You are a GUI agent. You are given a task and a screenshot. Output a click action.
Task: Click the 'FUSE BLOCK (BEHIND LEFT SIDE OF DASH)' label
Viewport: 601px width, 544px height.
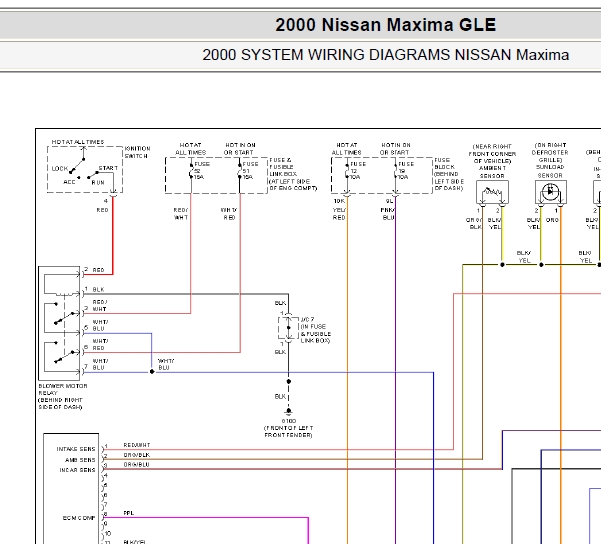click(x=449, y=174)
